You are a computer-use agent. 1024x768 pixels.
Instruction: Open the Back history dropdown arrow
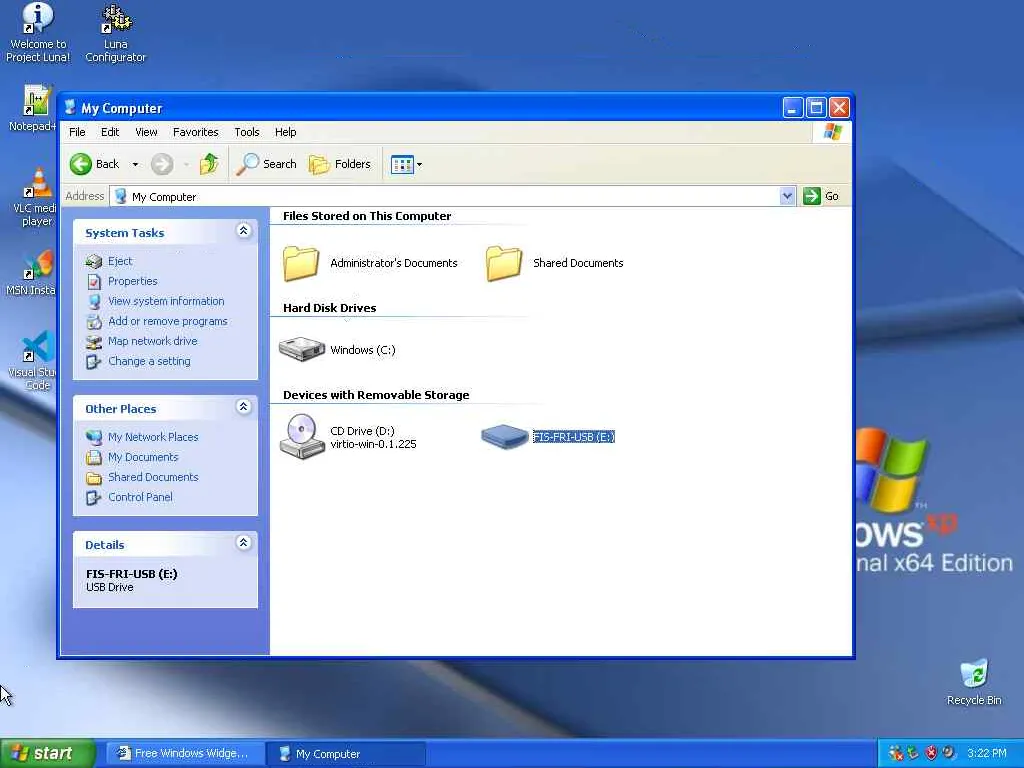(135, 165)
